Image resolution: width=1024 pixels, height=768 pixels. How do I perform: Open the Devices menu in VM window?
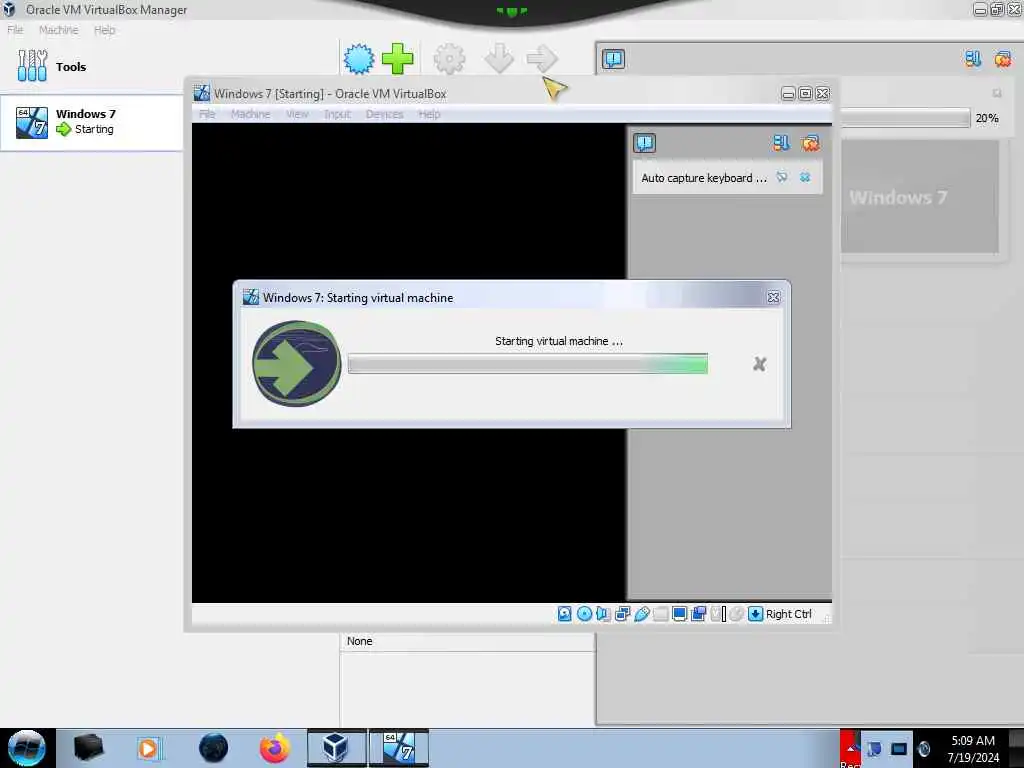[x=384, y=114]
